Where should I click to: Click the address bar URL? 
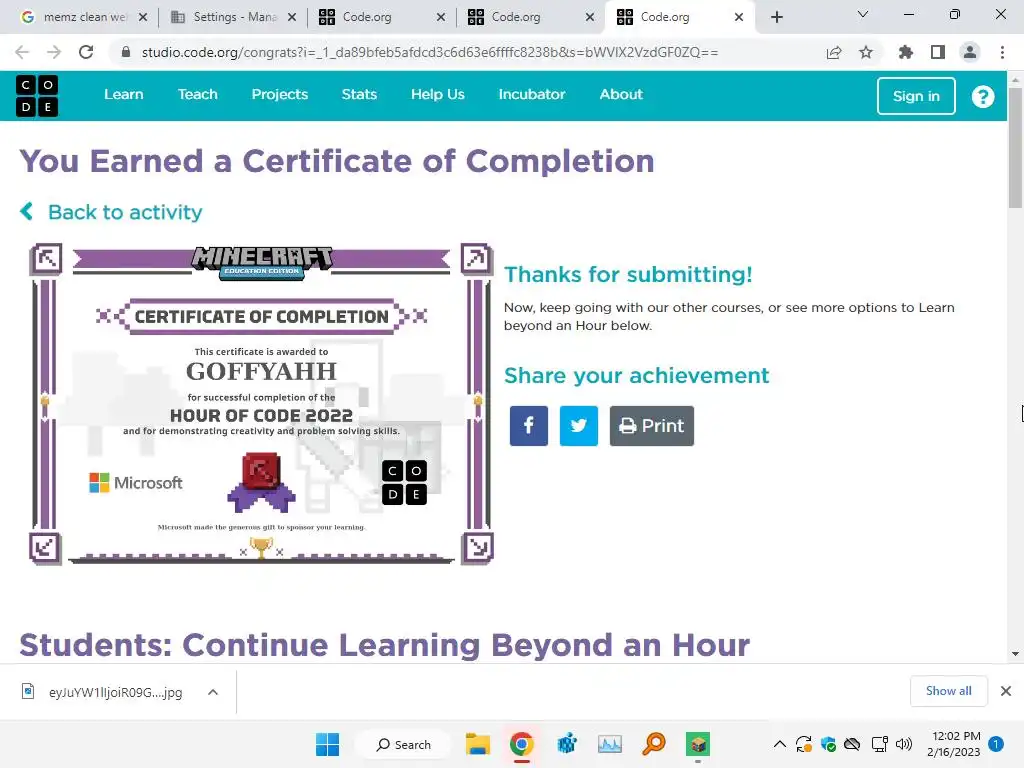point(430,52)
